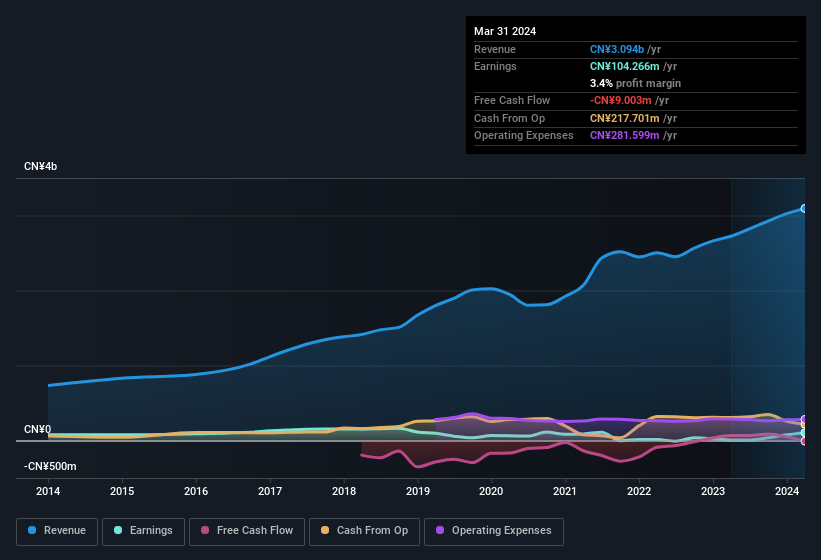Click the 3.4% profit margin text
Image resolution: width=821 pixels, height=560 pixels.
[635, 83]
